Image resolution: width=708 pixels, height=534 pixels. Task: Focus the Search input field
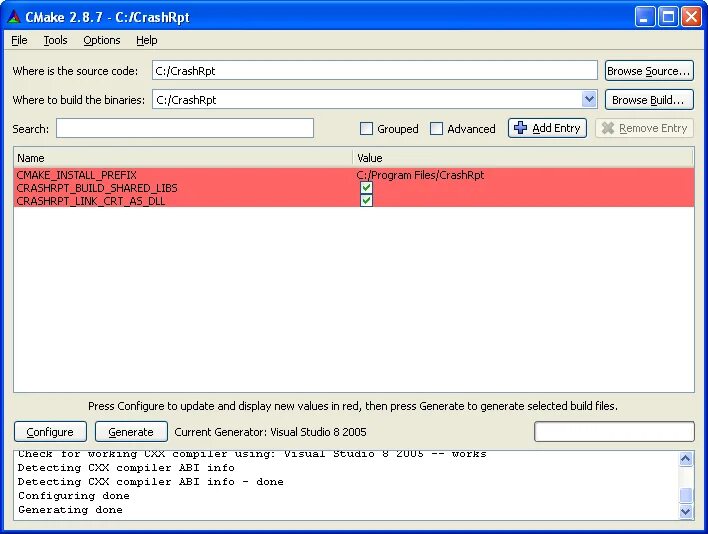click(x=185, y=128)
